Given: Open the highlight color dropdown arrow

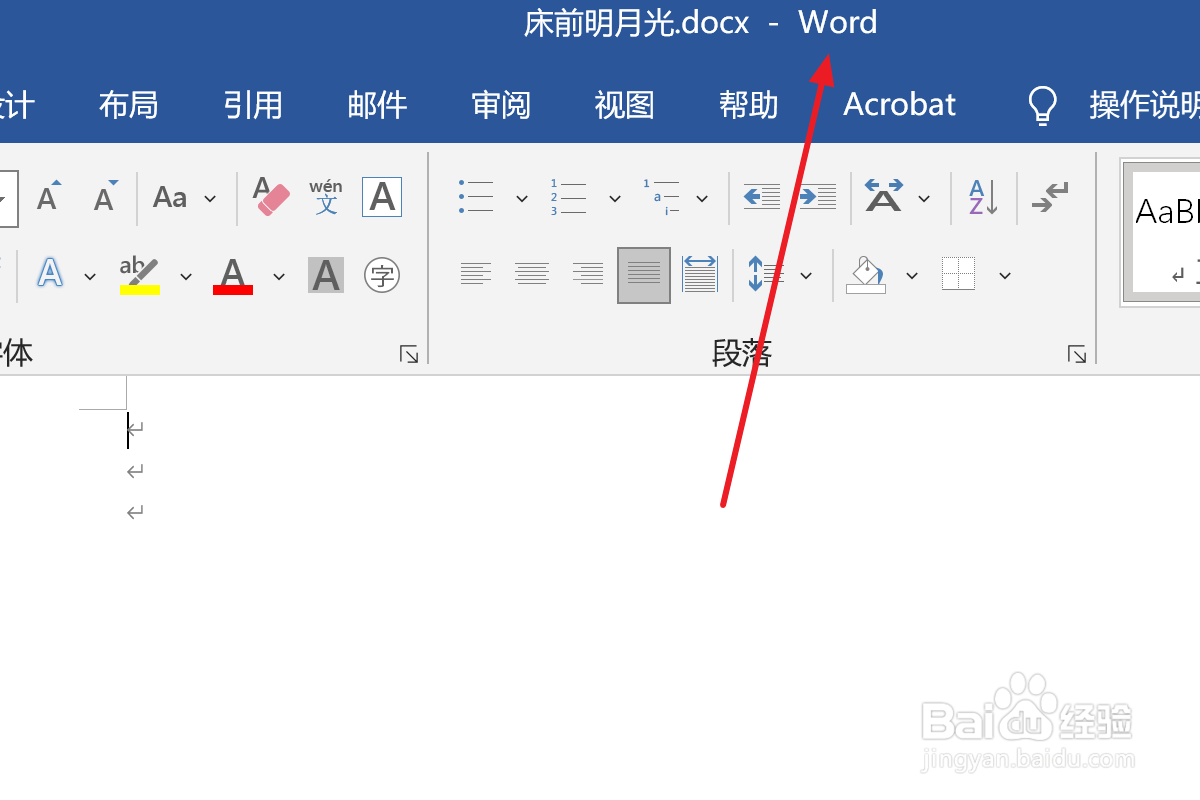Looking at the screenshot, I should tap(186, 275).
